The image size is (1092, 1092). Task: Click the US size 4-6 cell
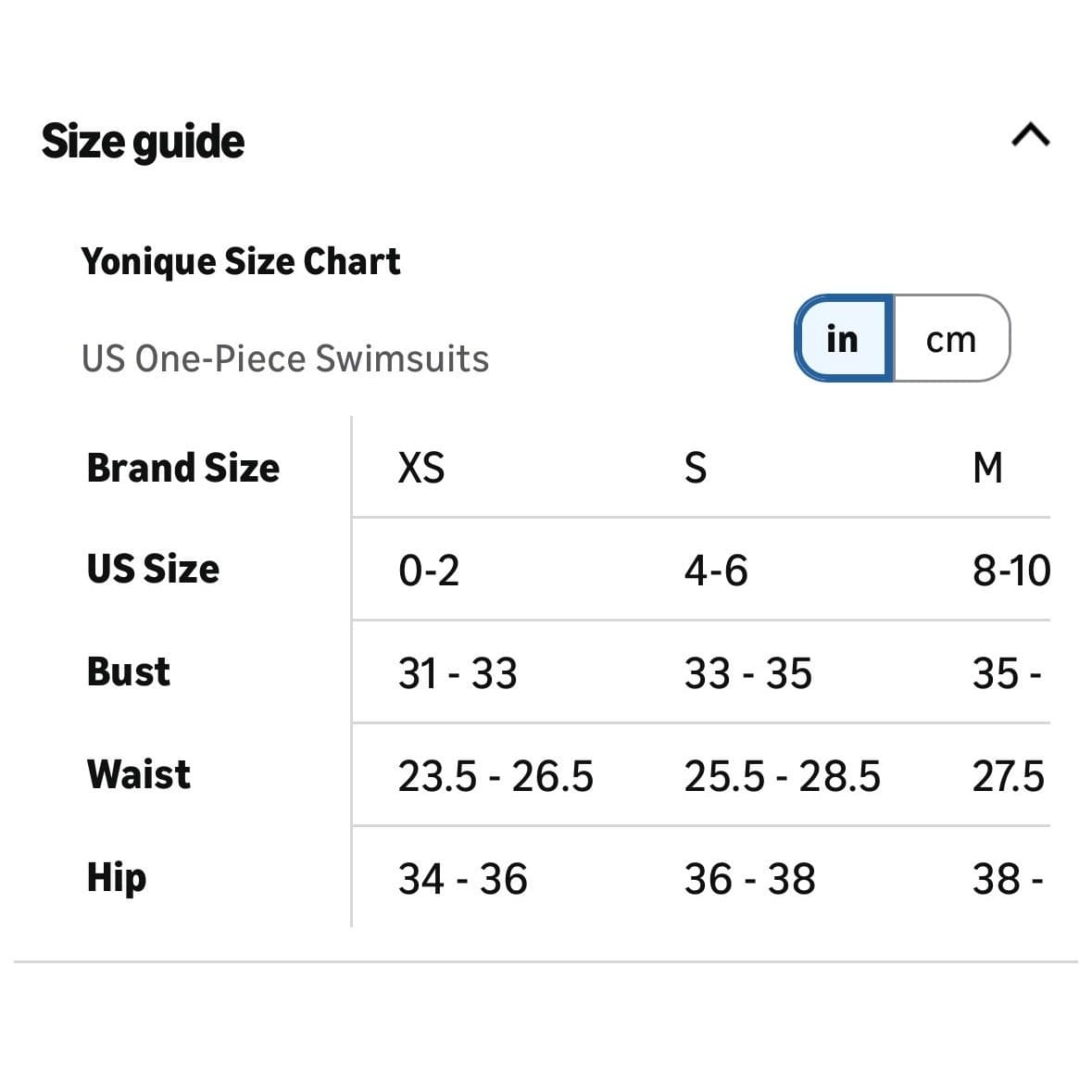tap(716, 571)
